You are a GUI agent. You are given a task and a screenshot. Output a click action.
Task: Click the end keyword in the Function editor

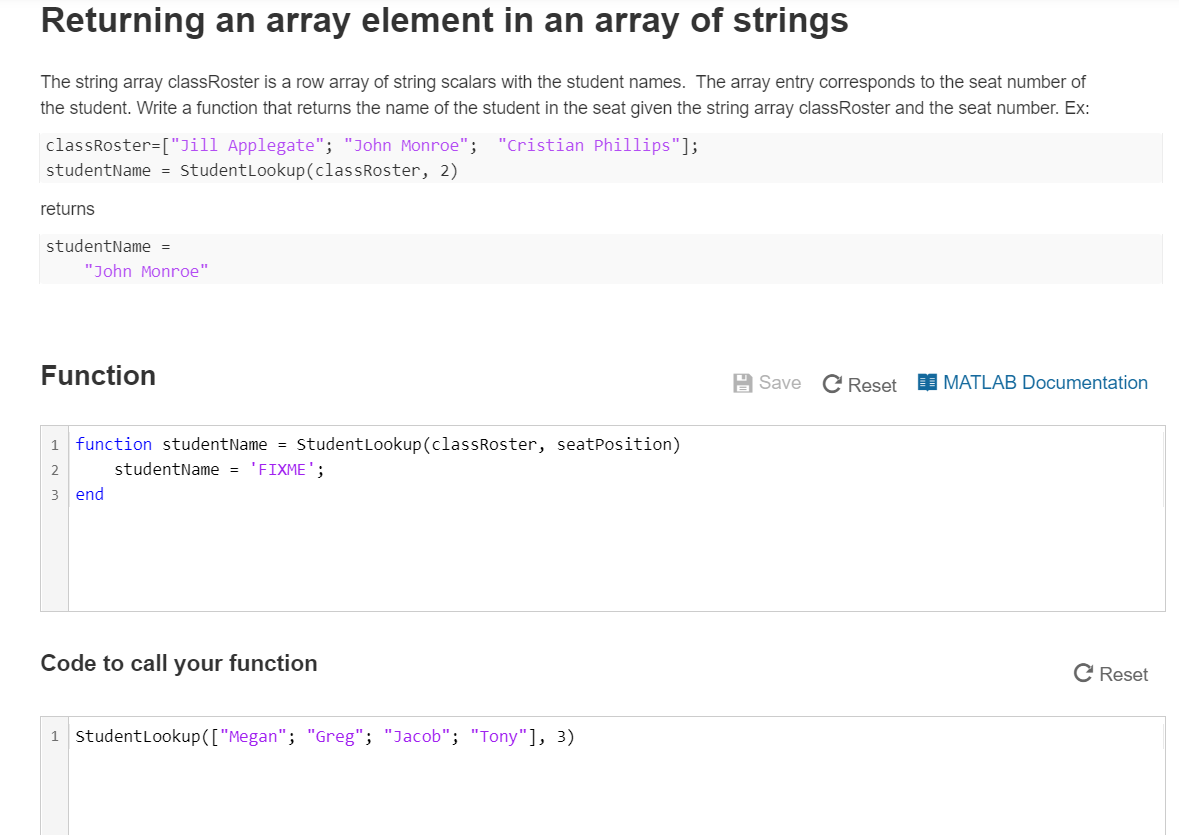click(x=89, y=494)
